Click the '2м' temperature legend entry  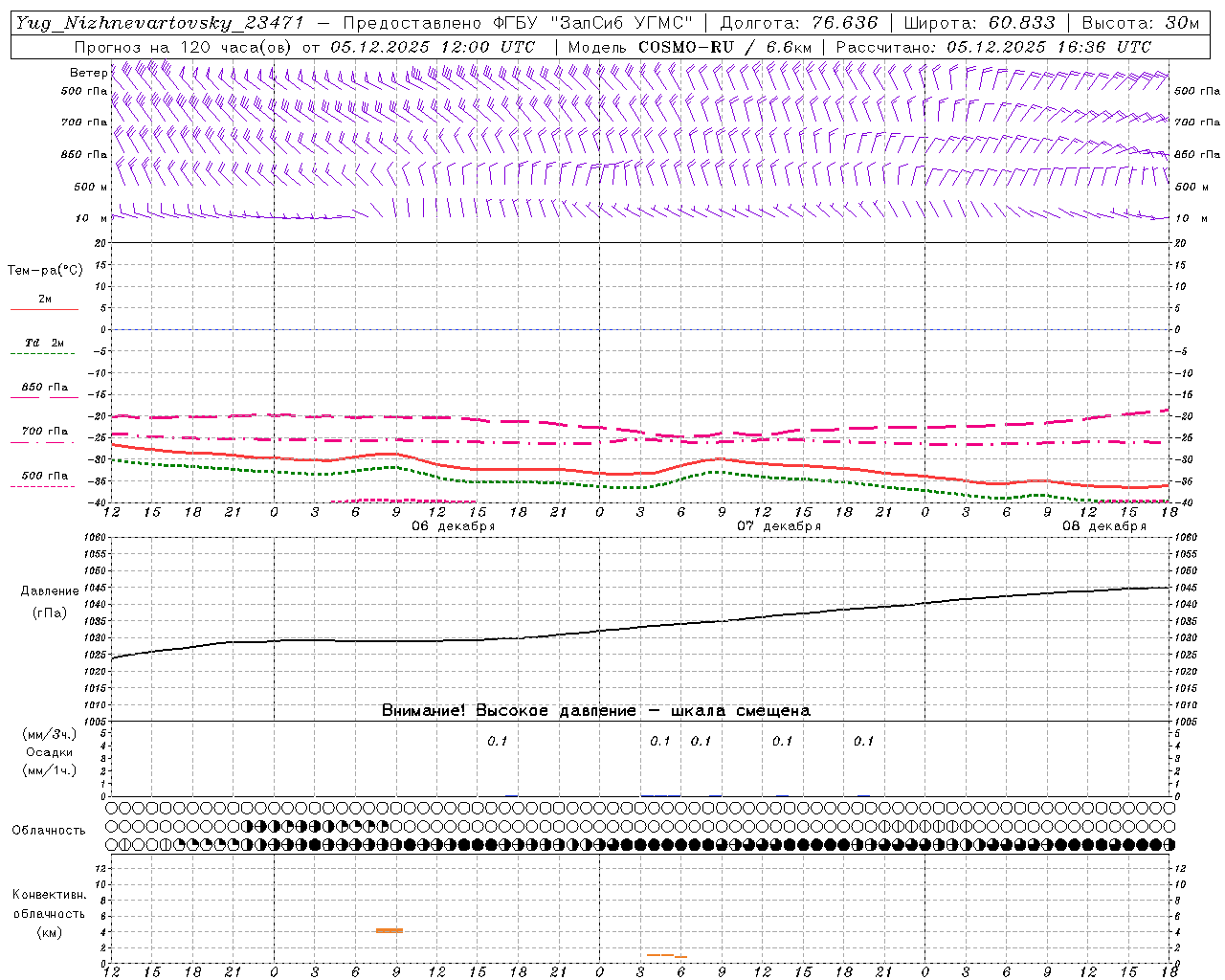[x=45, y=299]
